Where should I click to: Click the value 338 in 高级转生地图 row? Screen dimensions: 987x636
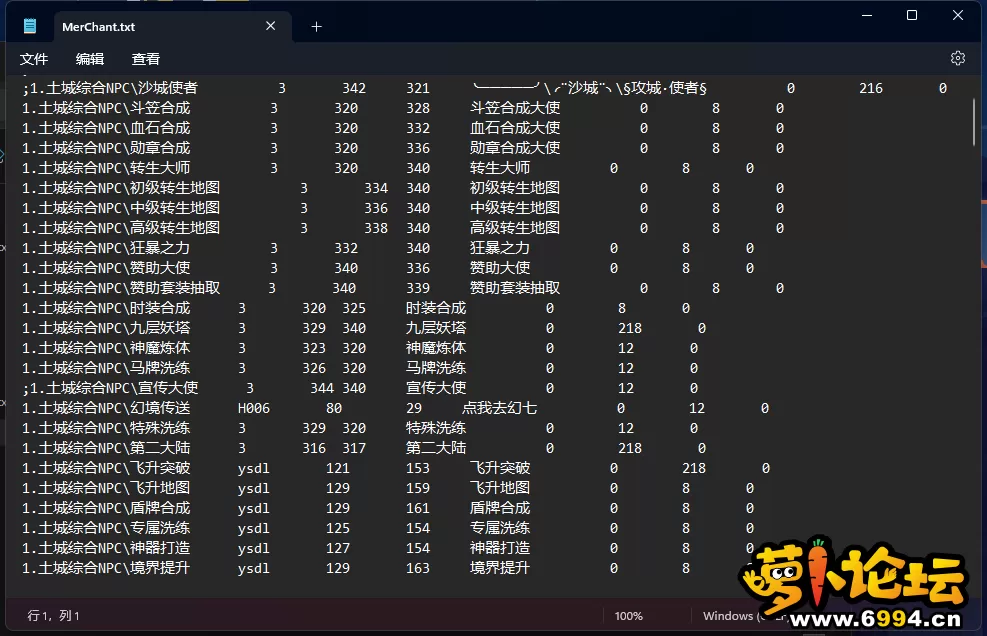coord(376,229)
